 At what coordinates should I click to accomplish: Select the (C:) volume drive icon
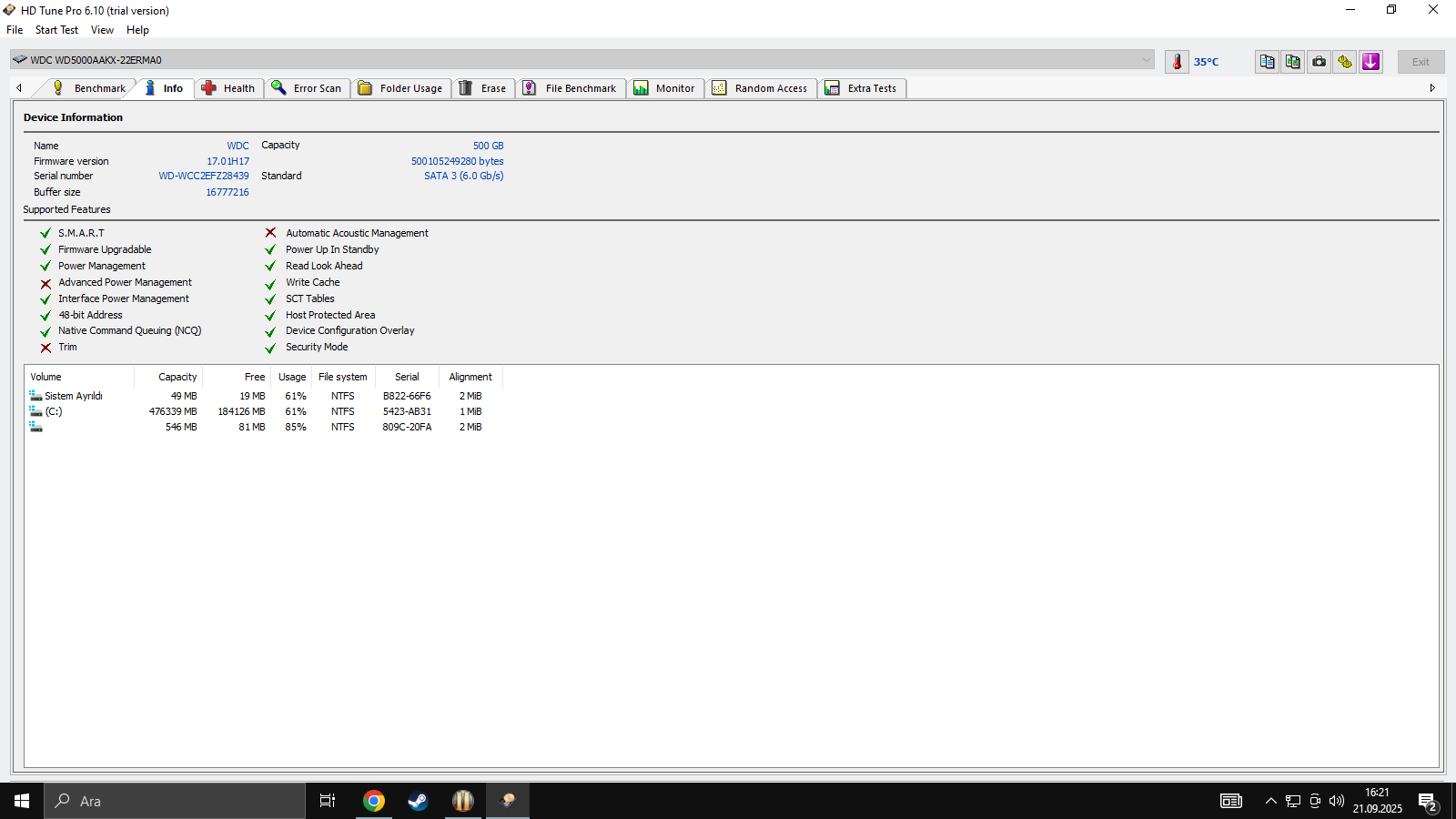pos(35,411)
